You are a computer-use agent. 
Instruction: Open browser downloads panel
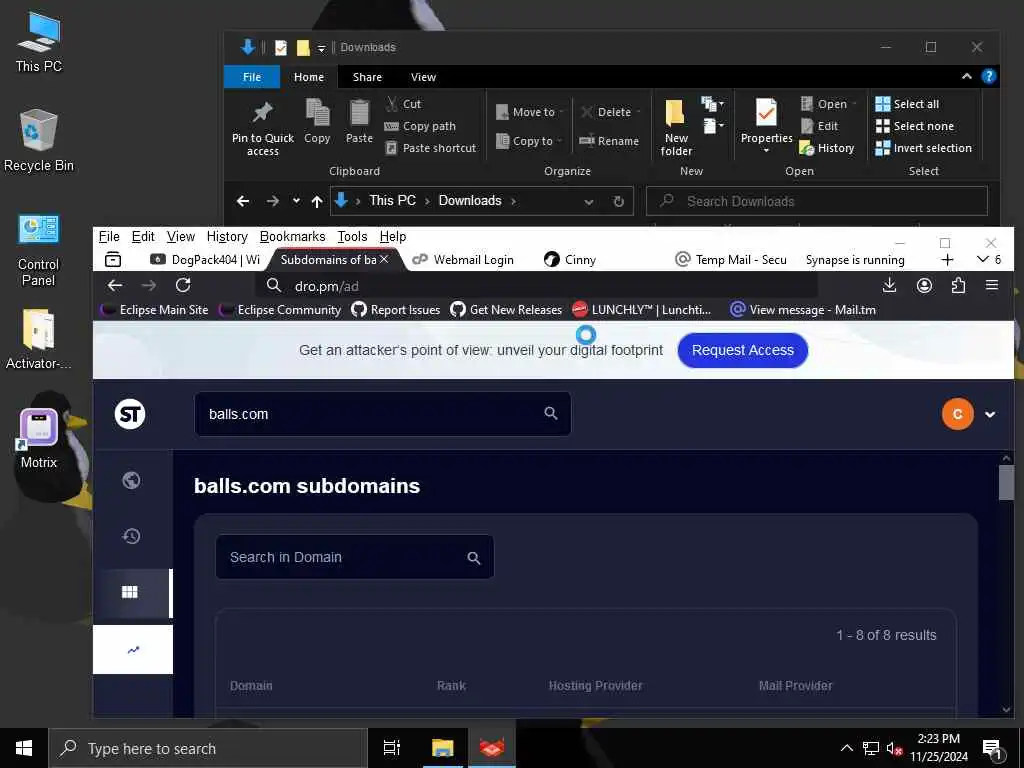[x=889, y=285]
